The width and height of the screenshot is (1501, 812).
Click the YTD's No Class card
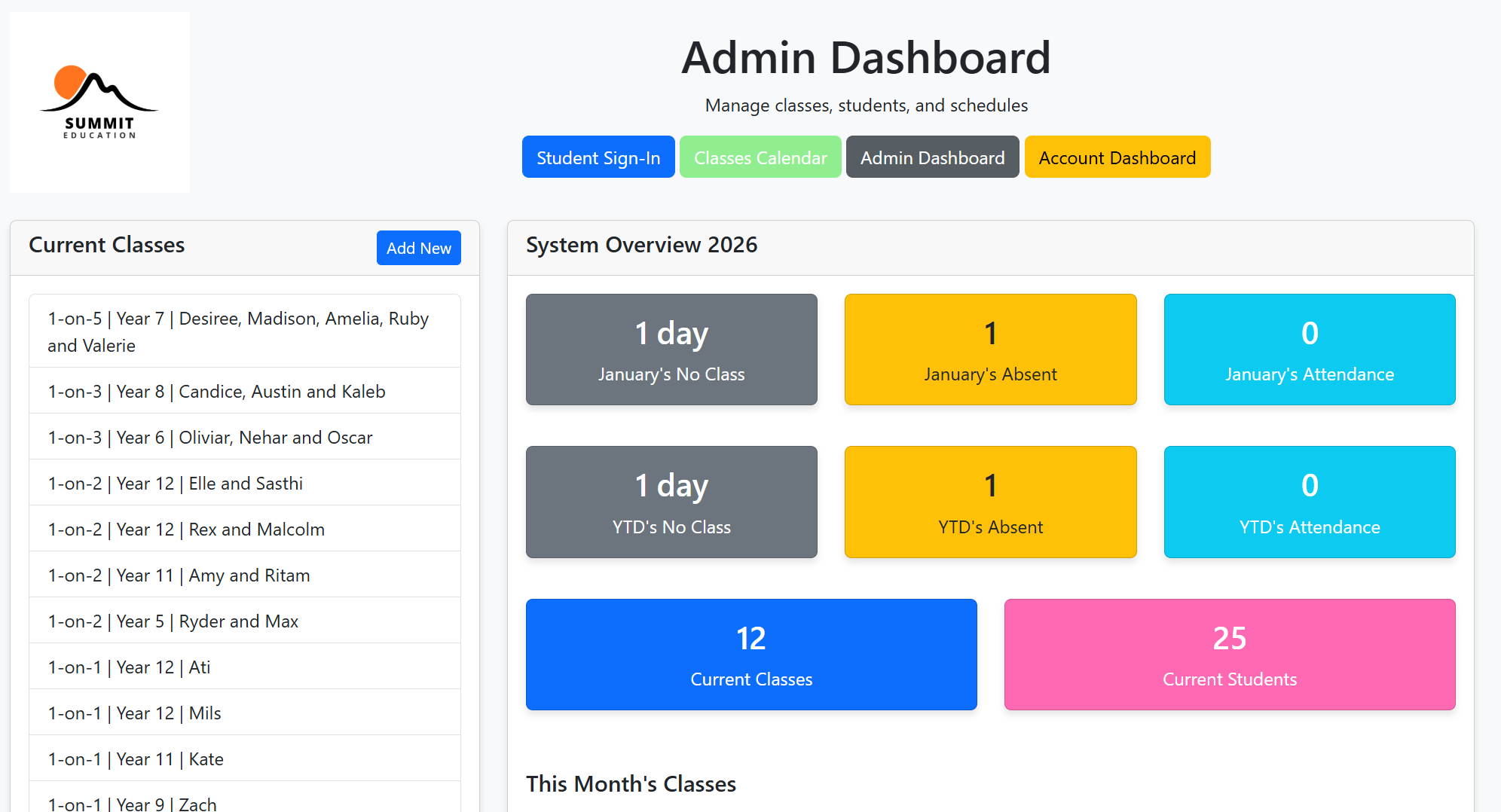coord(671,502)
